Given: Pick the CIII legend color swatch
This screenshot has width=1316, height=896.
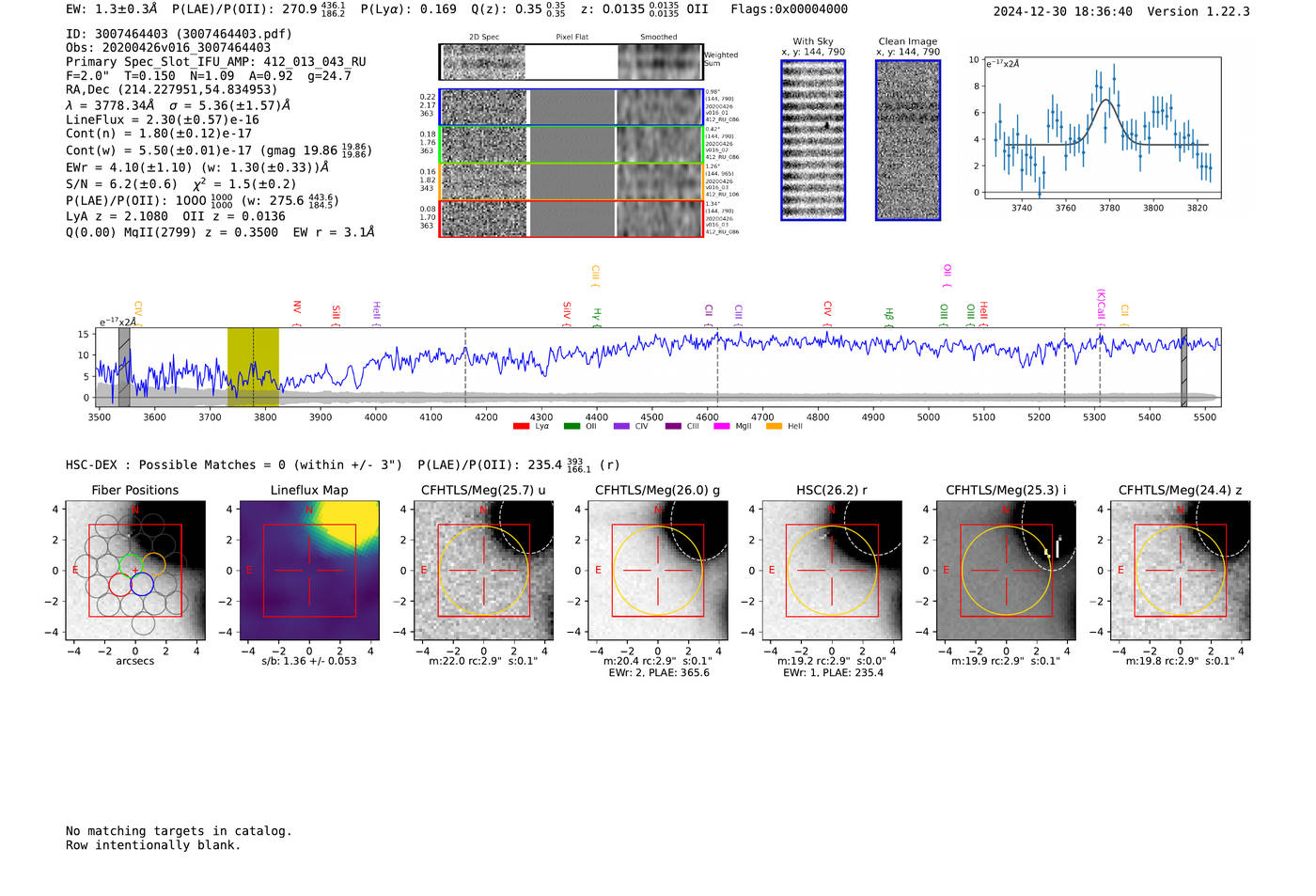Looking at the screenshot, I should (x=673, y=427).
